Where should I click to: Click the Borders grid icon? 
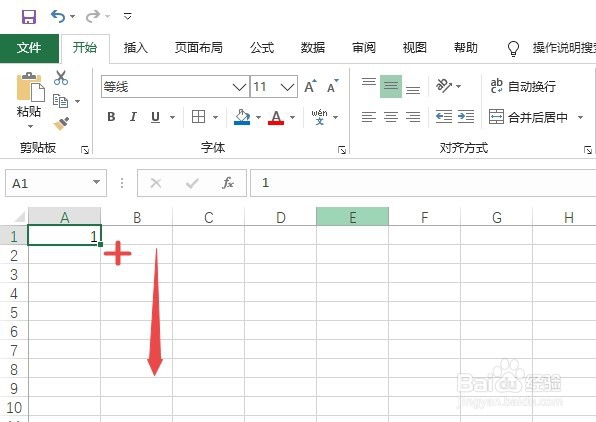click(198, 117)
